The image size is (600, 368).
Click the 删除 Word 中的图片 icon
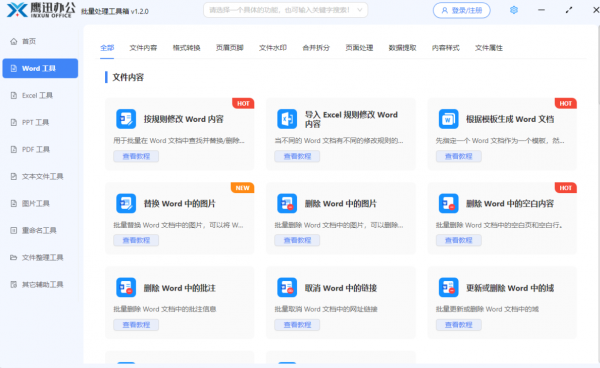[x=287, y=203]
